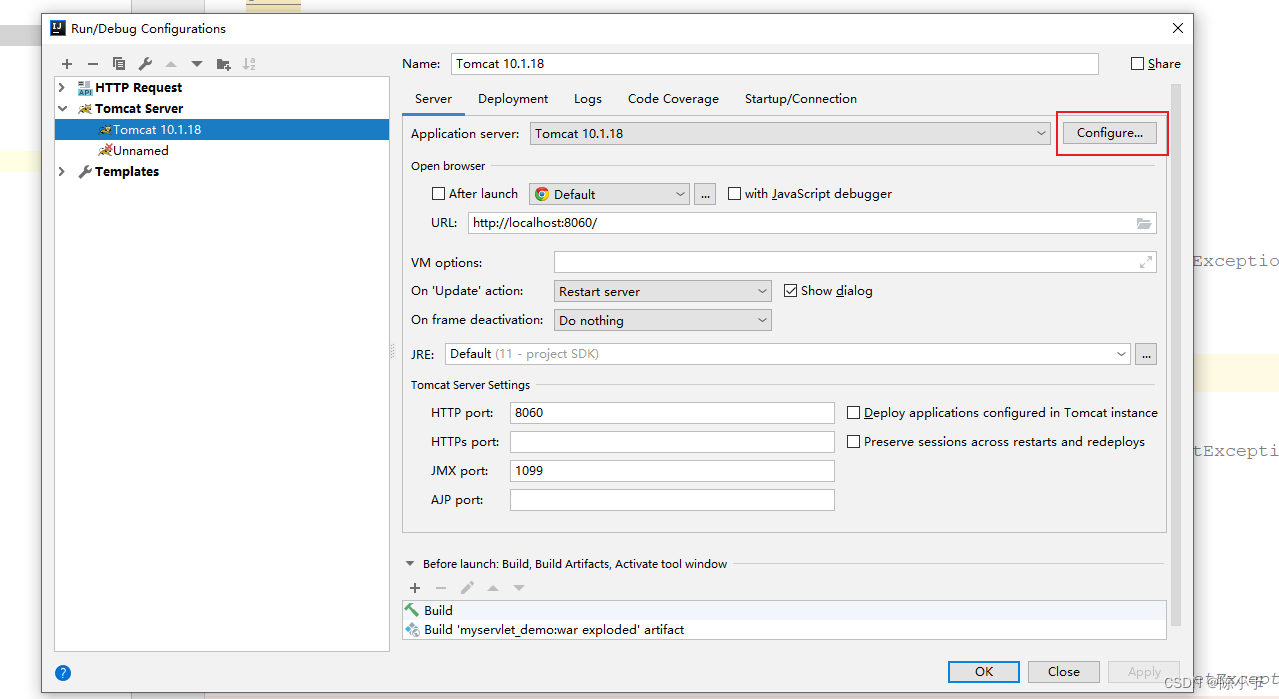This screenshot has width=1279, height=699.
Task: Enable After launch browser opening
Action: (438, 193)
